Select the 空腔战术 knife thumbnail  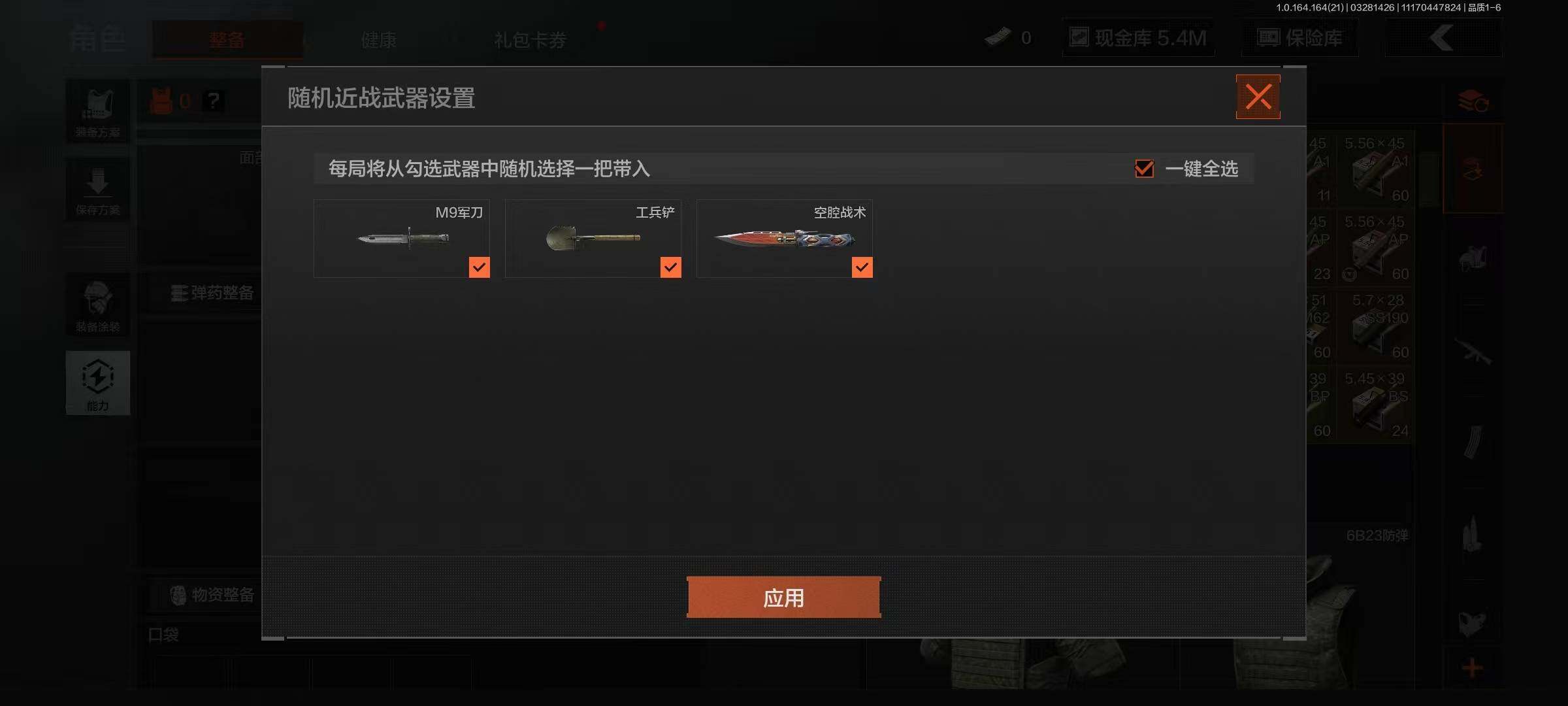[x=784, y=239]
